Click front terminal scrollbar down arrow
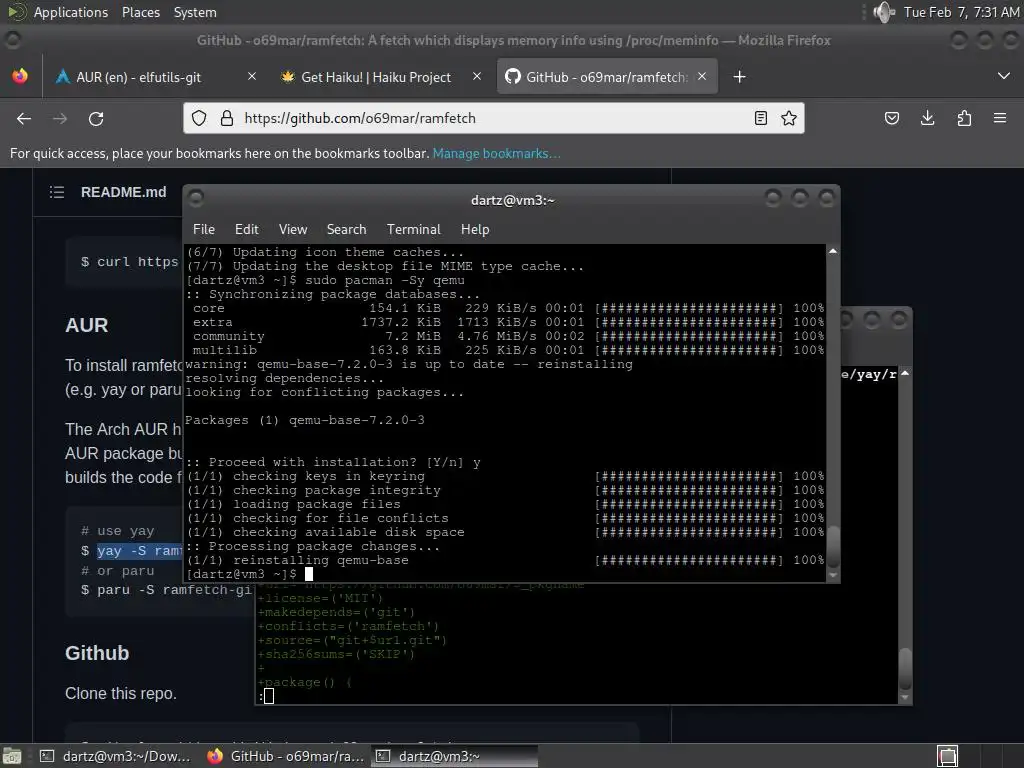This screenshot has height=768, width=1024. point(833,575)
